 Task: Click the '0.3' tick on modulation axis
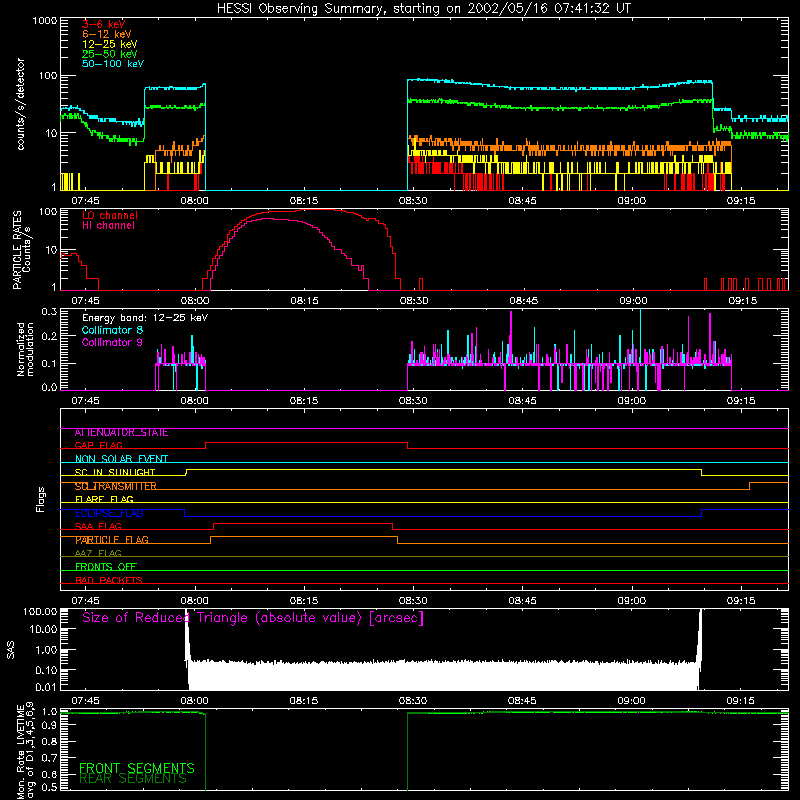[49, 311]
